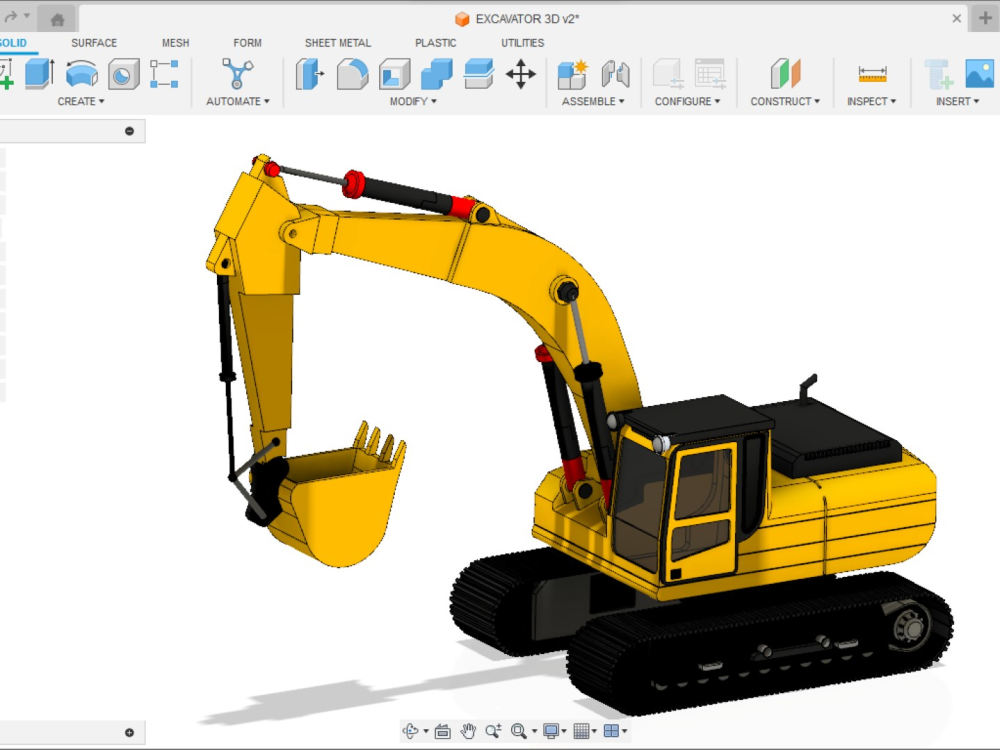Switch to the SURFACE tab
The width and height of the screenshot is (1000, 750).
[93, 43]
